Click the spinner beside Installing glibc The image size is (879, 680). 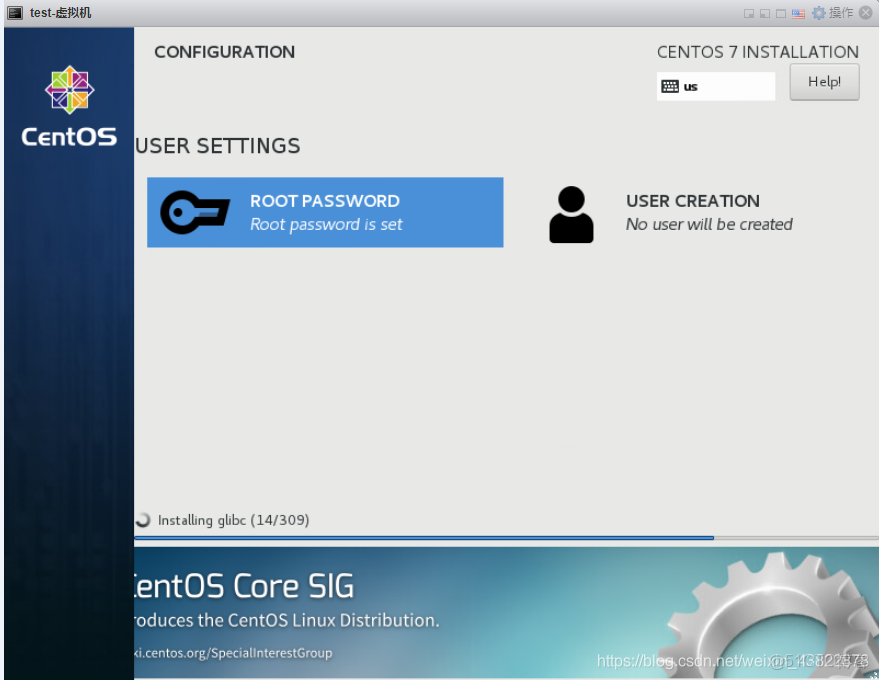[144, 520]
